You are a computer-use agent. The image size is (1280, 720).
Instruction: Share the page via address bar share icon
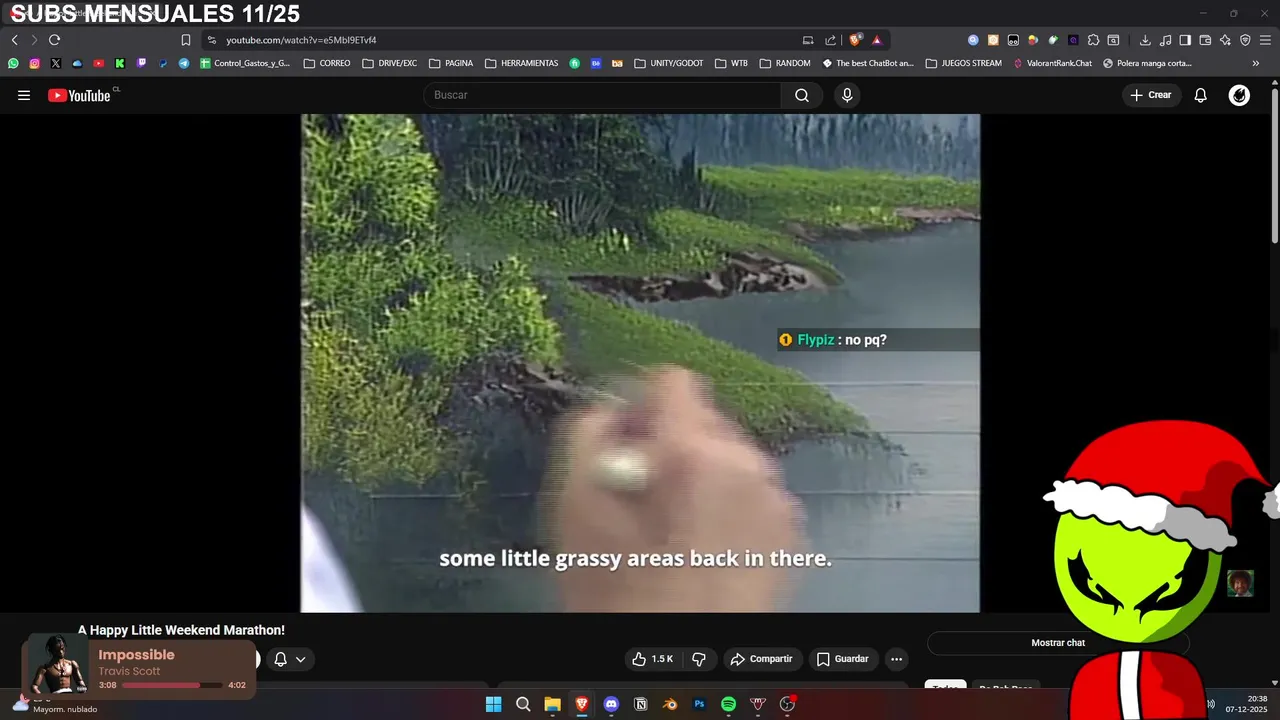(x=830, y=40)
